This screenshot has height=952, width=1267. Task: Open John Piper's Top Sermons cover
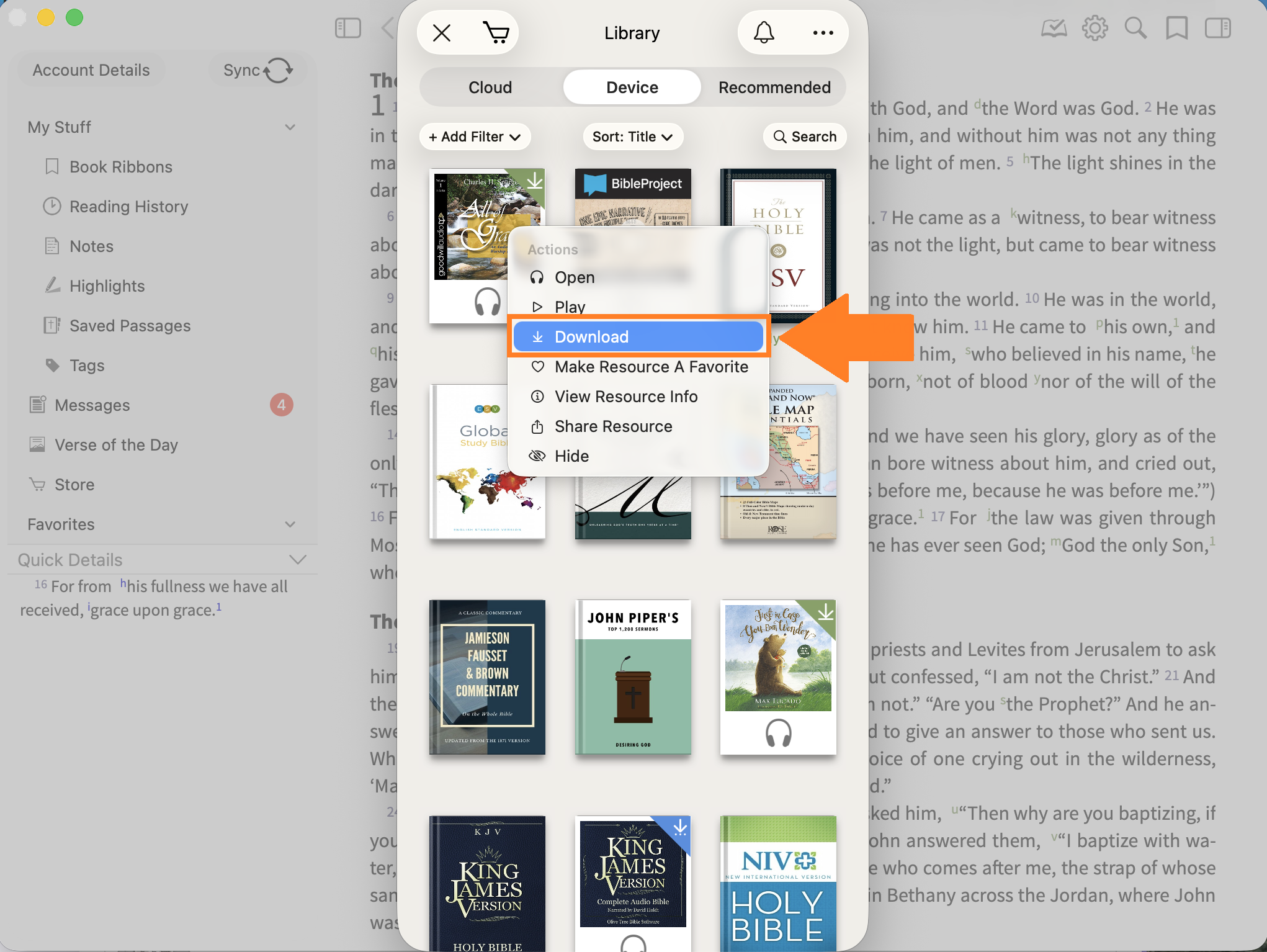[x=633, y=678]
